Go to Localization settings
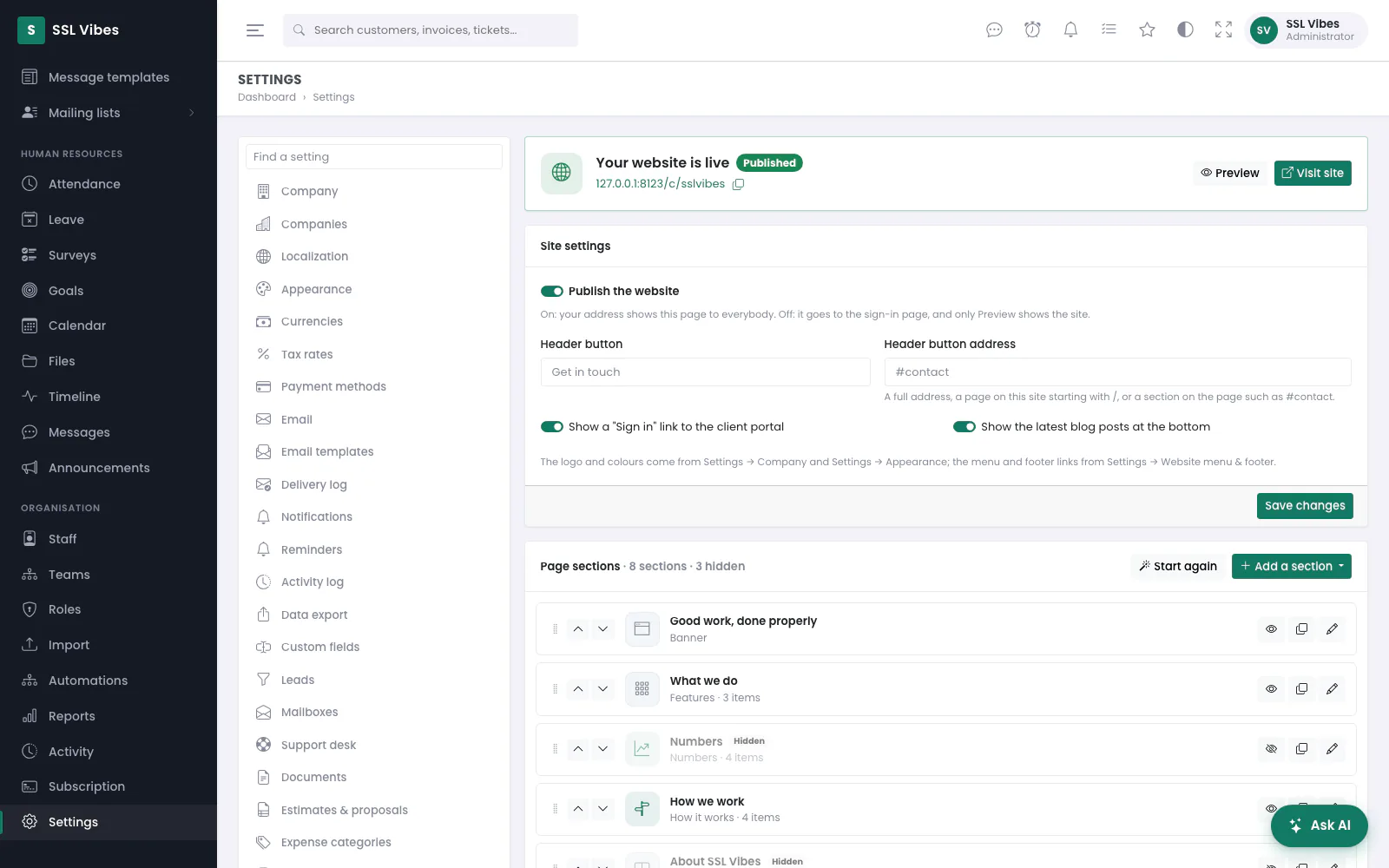This screenshot has height=868, width=1389. click(x=374, y=257)
